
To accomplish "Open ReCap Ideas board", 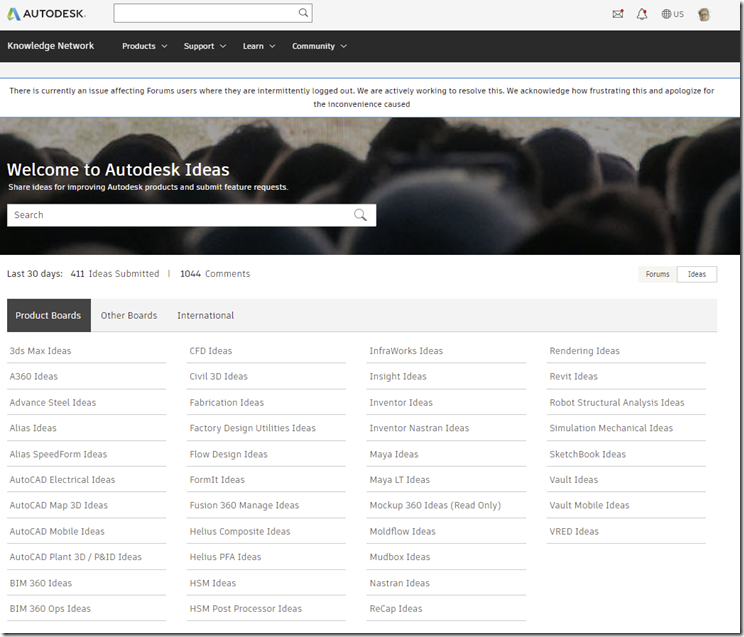I will point(396,609).
